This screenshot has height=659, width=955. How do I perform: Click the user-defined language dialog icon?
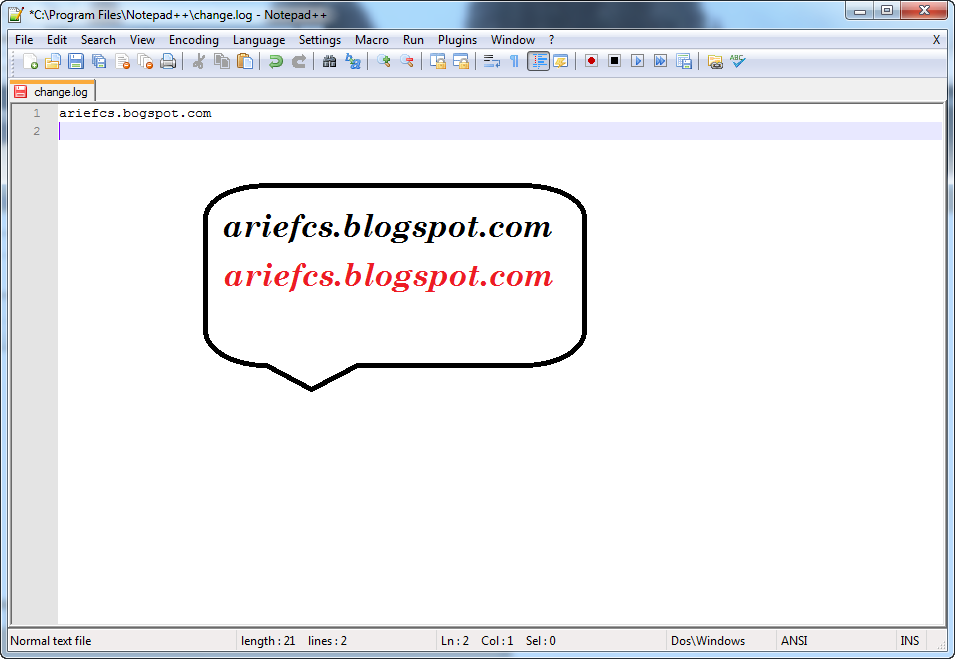click(x=561, y=61)
